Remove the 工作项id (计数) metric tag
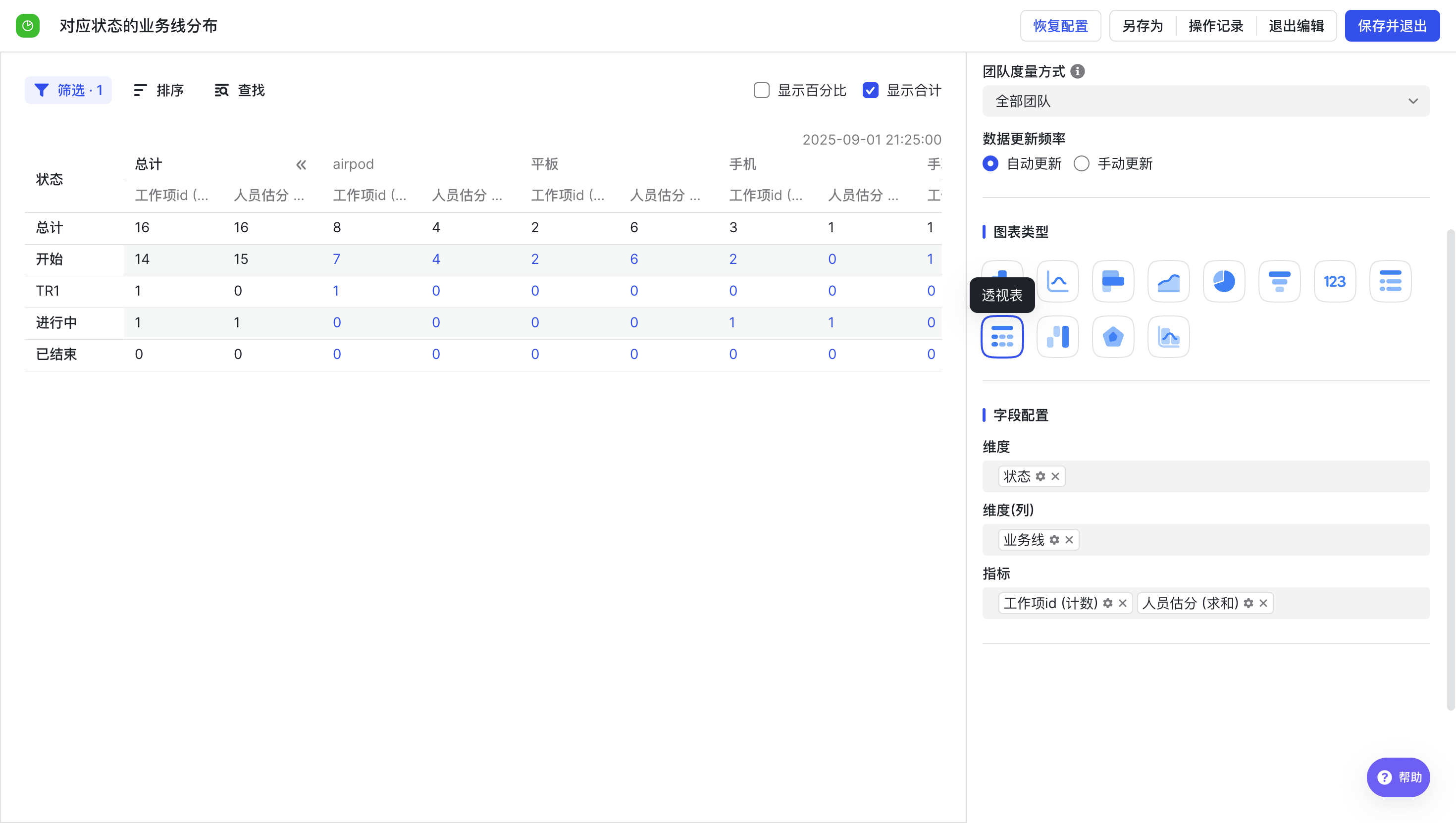The width and height of the screenshot is (1456, 823). pyautogui.click(x=1123, y=603)
